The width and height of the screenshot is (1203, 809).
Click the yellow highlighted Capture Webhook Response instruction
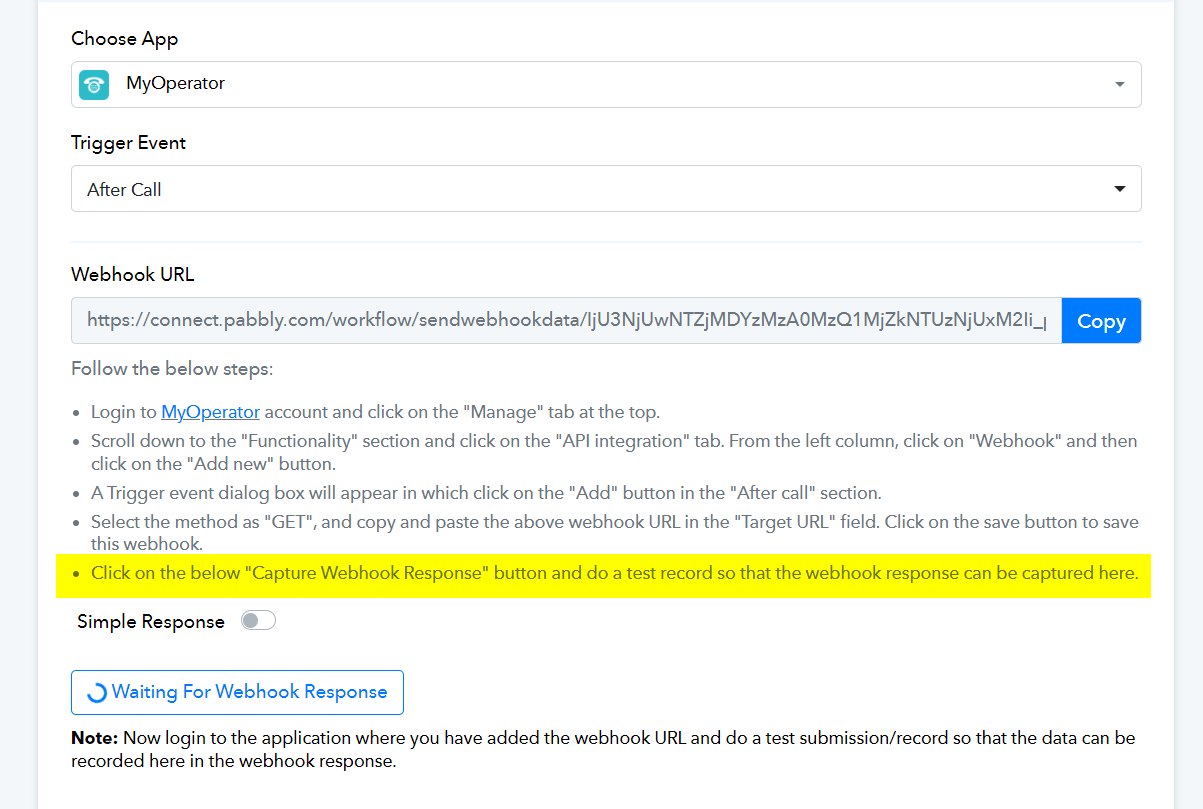tap(613, 574)
